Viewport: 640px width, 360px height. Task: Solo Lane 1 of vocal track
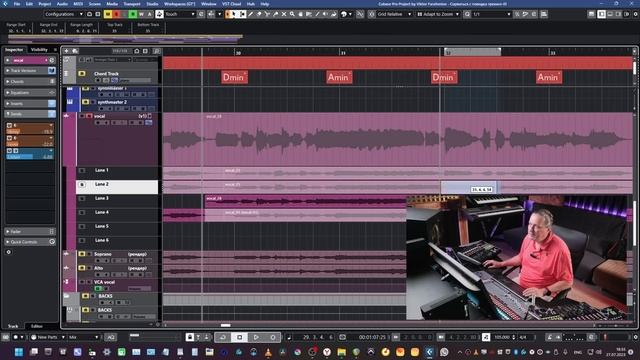tap(82, 171)
